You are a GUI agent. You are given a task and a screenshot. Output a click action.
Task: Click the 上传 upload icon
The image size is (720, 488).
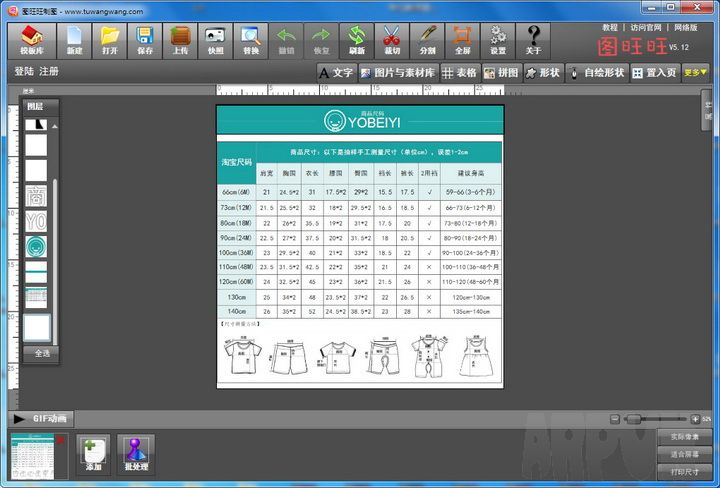pyautogui.click(x=180, y=40)
